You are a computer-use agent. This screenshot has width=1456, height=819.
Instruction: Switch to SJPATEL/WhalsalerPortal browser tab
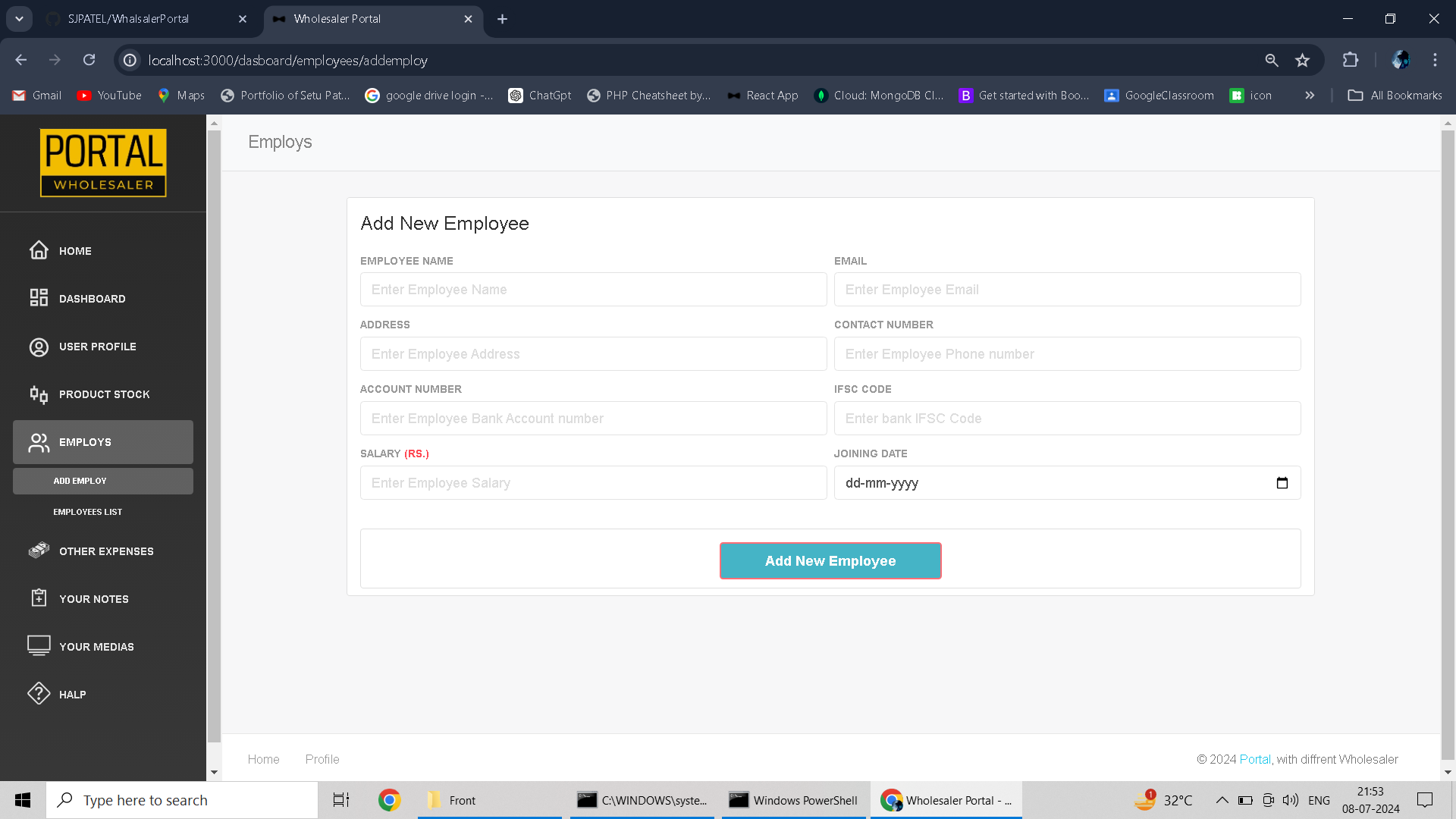click(x=129, y=19)
